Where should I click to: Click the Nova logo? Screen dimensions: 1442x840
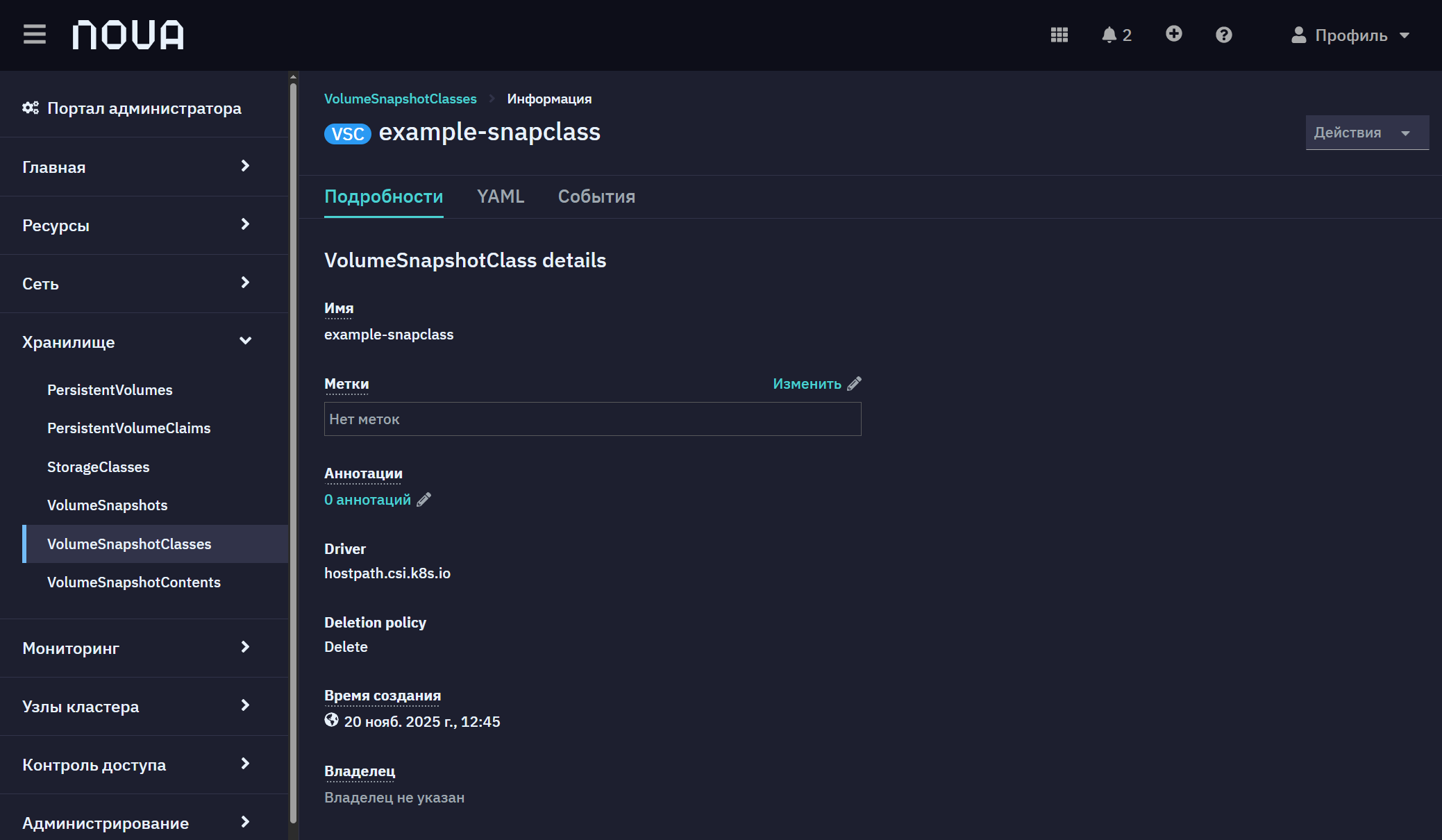point(128,35)
